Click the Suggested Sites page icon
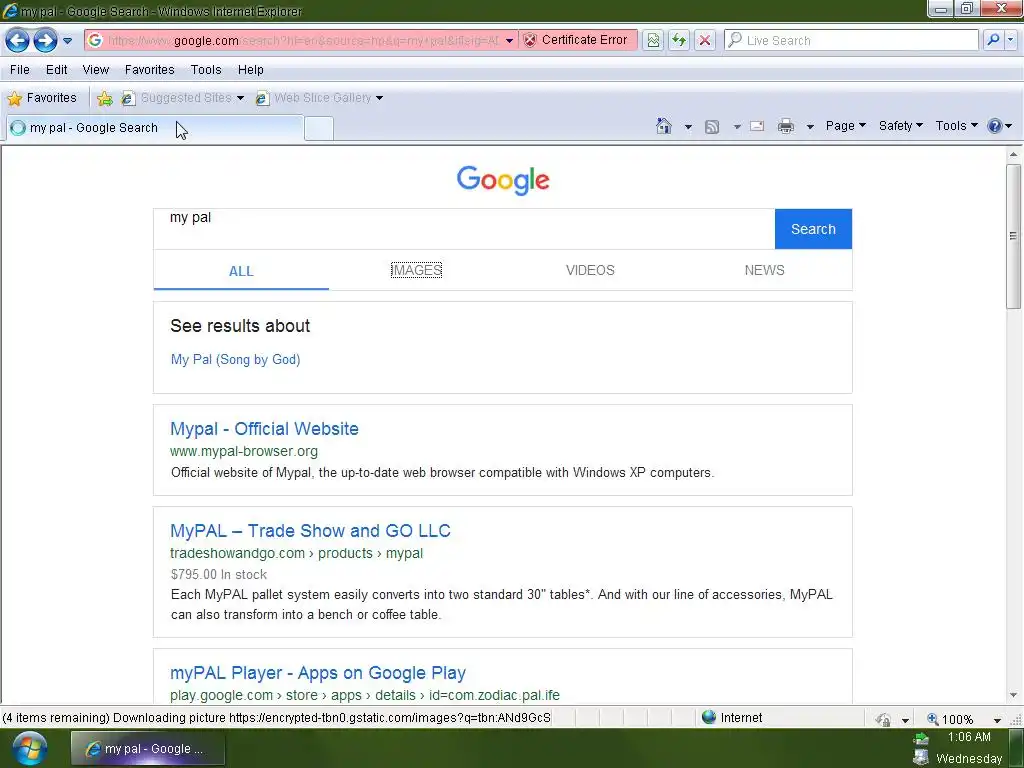This screenshot has width=1024, height=768. pos(128,99)
